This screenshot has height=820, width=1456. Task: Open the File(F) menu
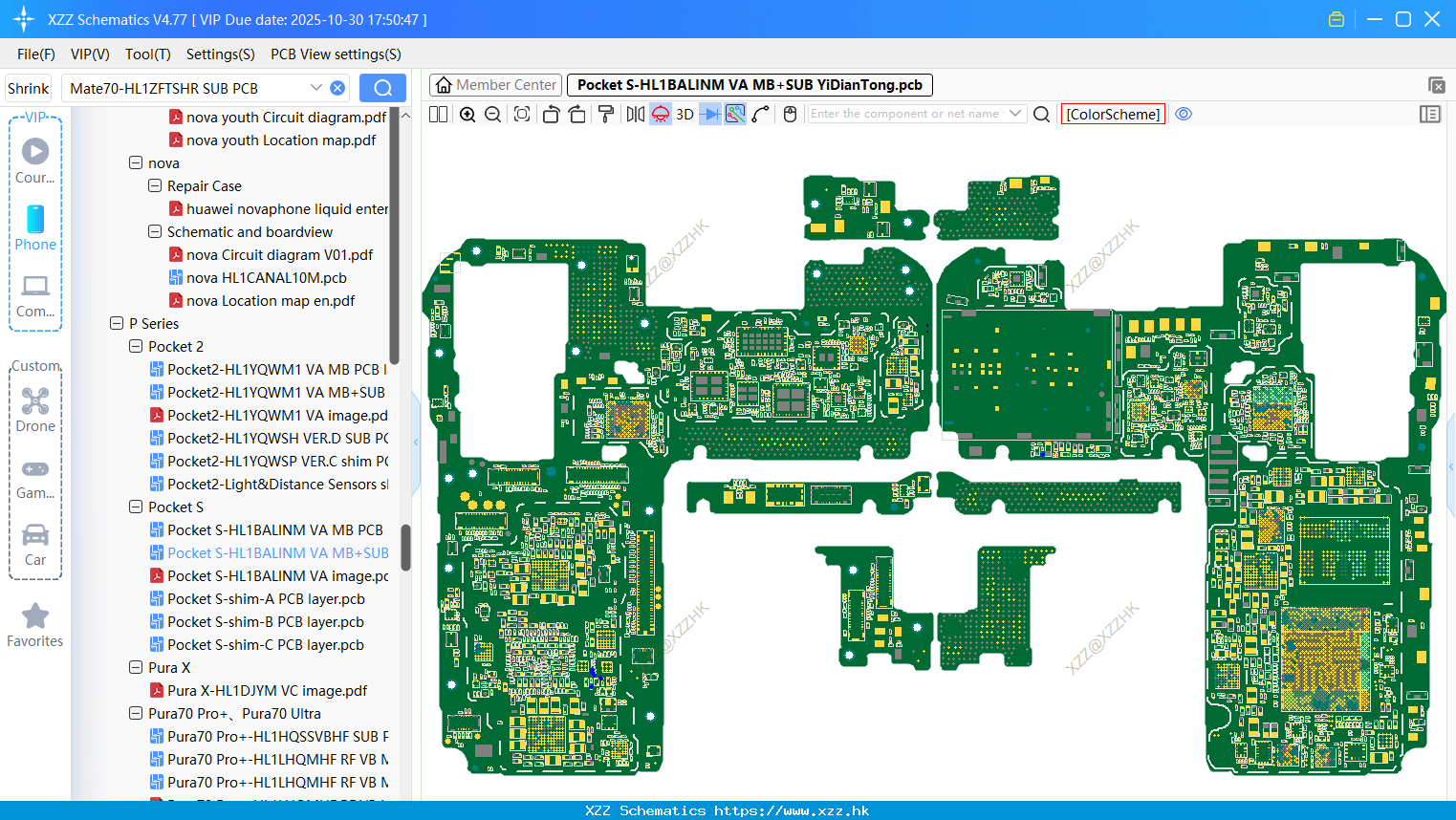(x=36, y=54)
